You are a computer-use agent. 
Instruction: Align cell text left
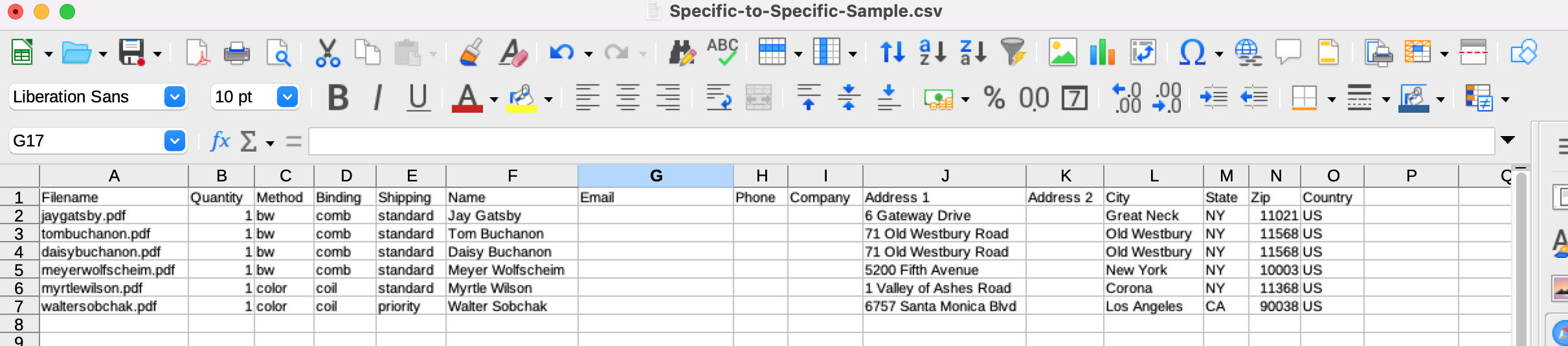tap(587, 98)
